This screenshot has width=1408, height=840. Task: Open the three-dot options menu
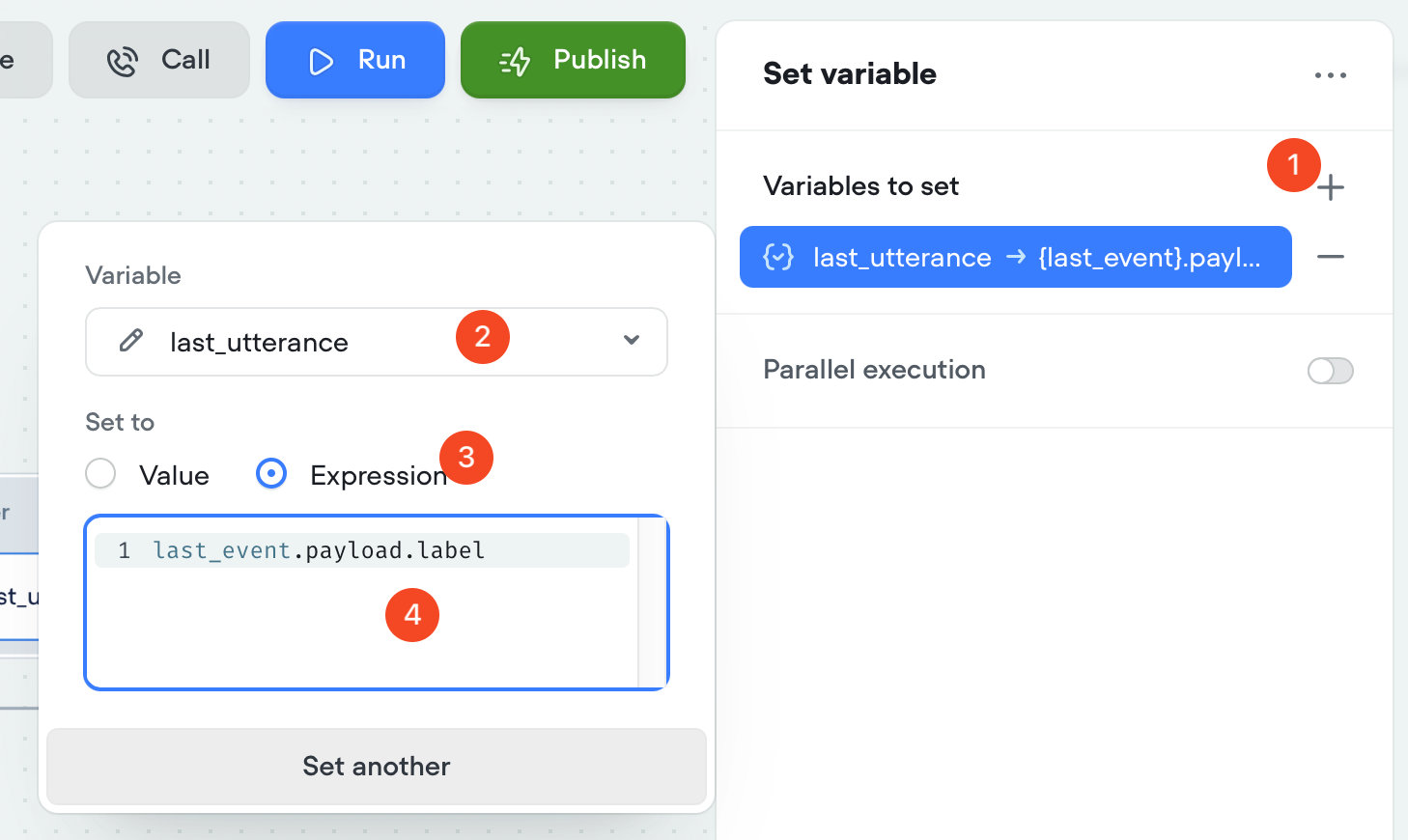(x=1331, y=75)
